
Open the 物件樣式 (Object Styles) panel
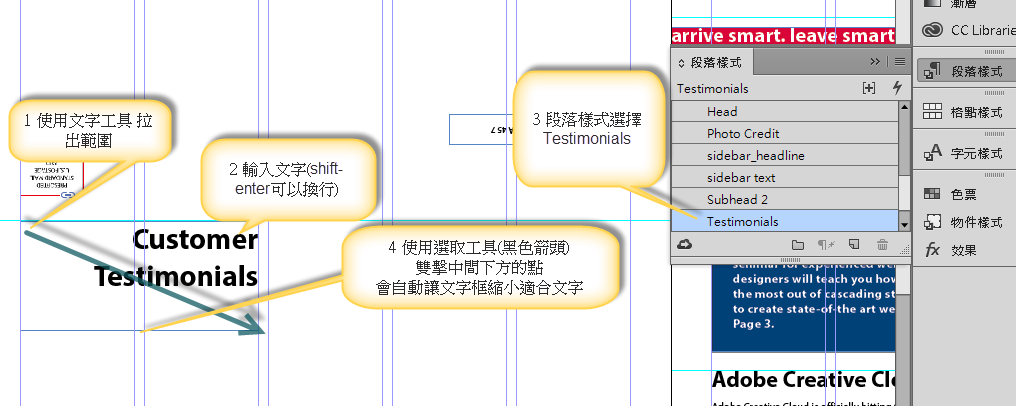click(x=964, y=222)
